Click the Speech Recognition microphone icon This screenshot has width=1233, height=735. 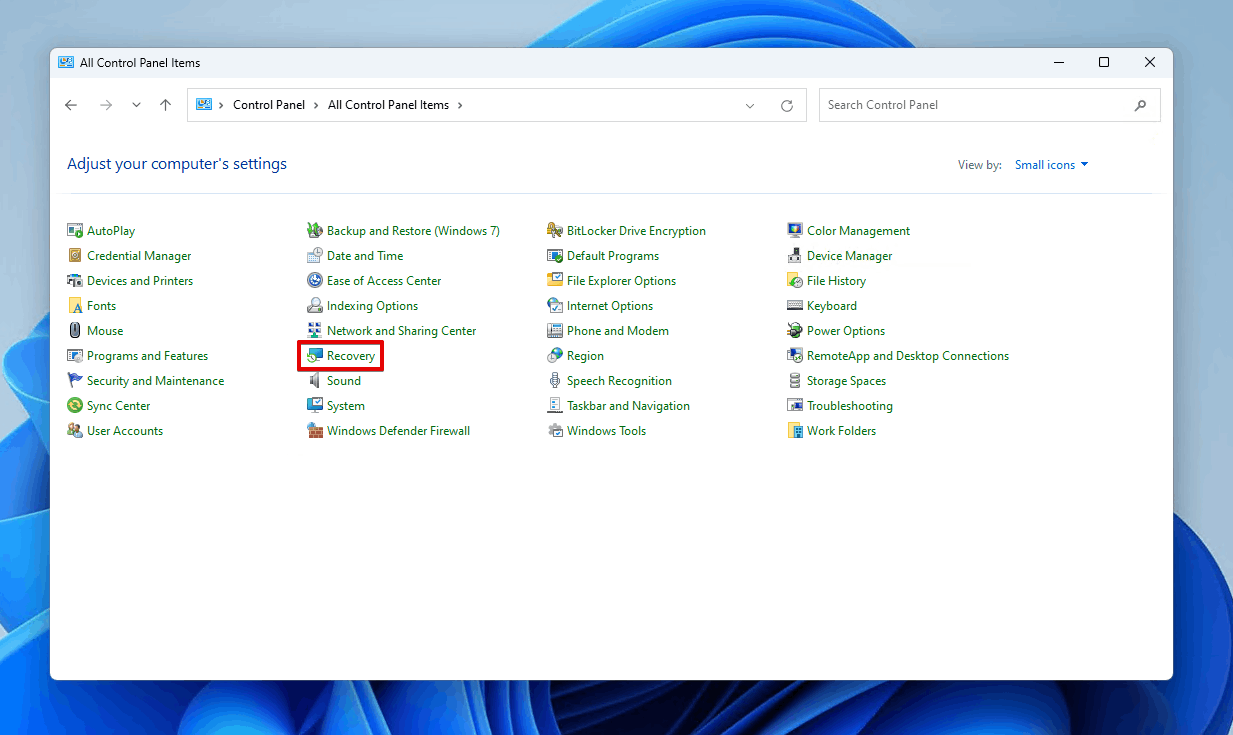coord(555,381)
